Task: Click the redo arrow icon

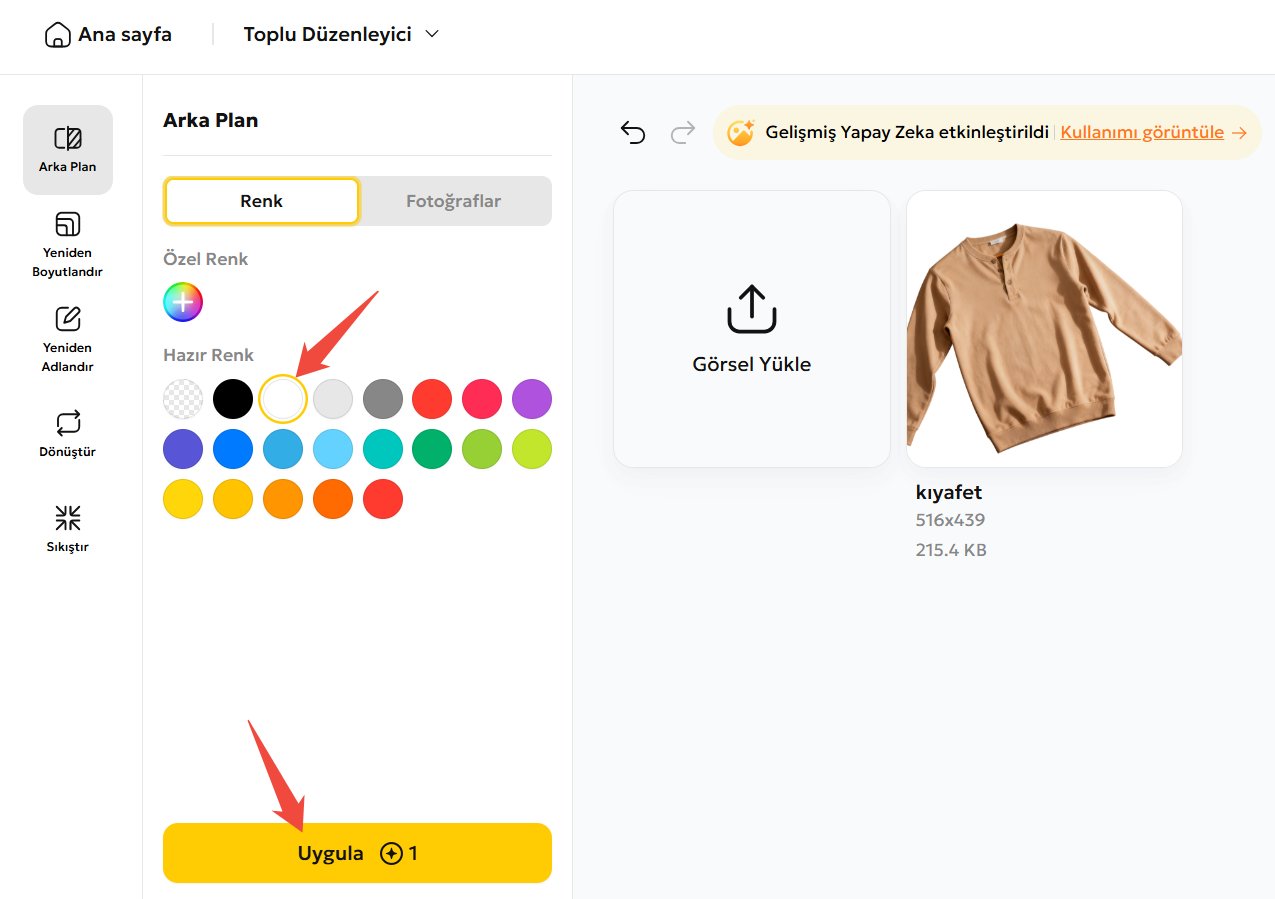Action: pyautogui.click(x=683, y=133)
